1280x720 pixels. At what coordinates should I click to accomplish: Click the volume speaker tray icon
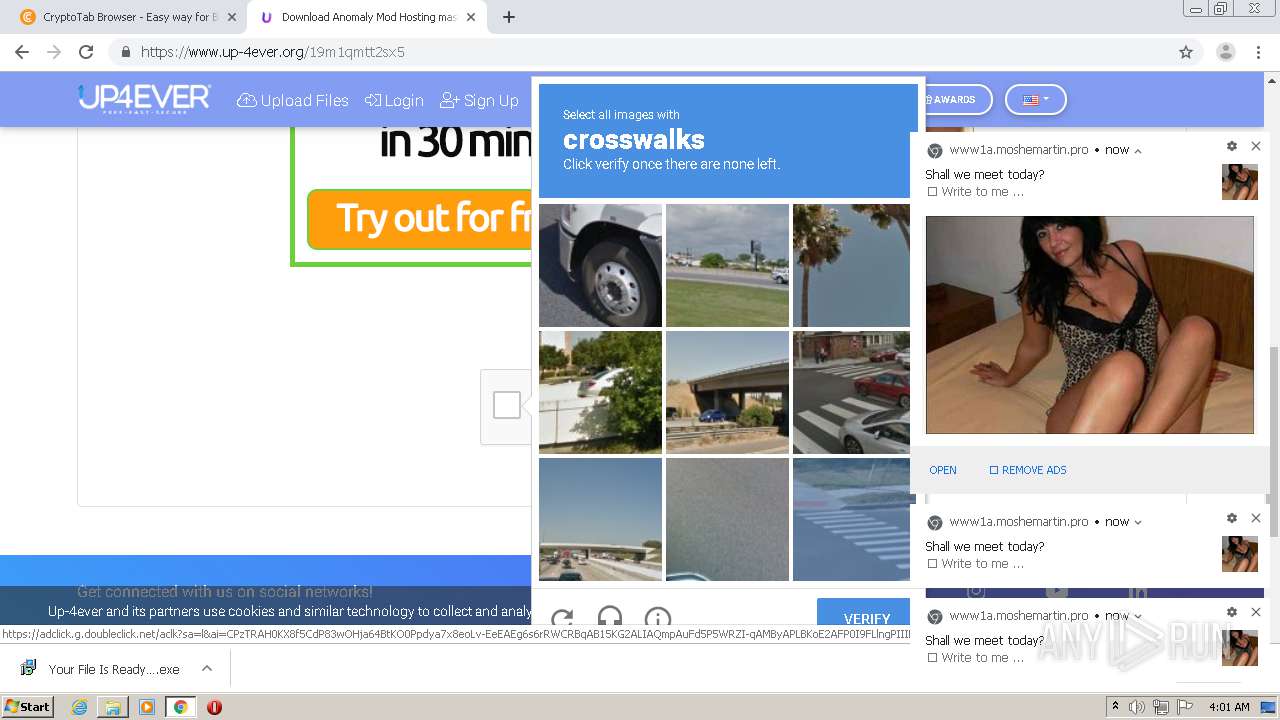(x=1137, y=707)
